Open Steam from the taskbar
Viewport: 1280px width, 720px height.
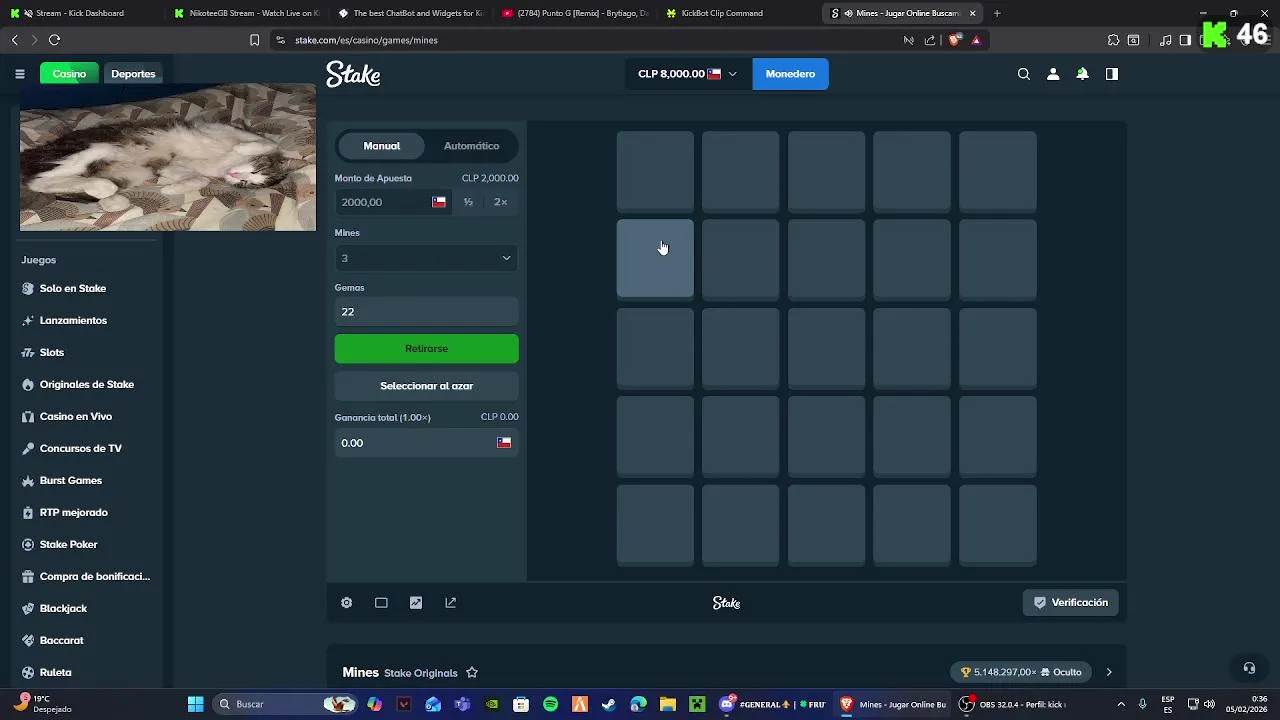point(609,704)
